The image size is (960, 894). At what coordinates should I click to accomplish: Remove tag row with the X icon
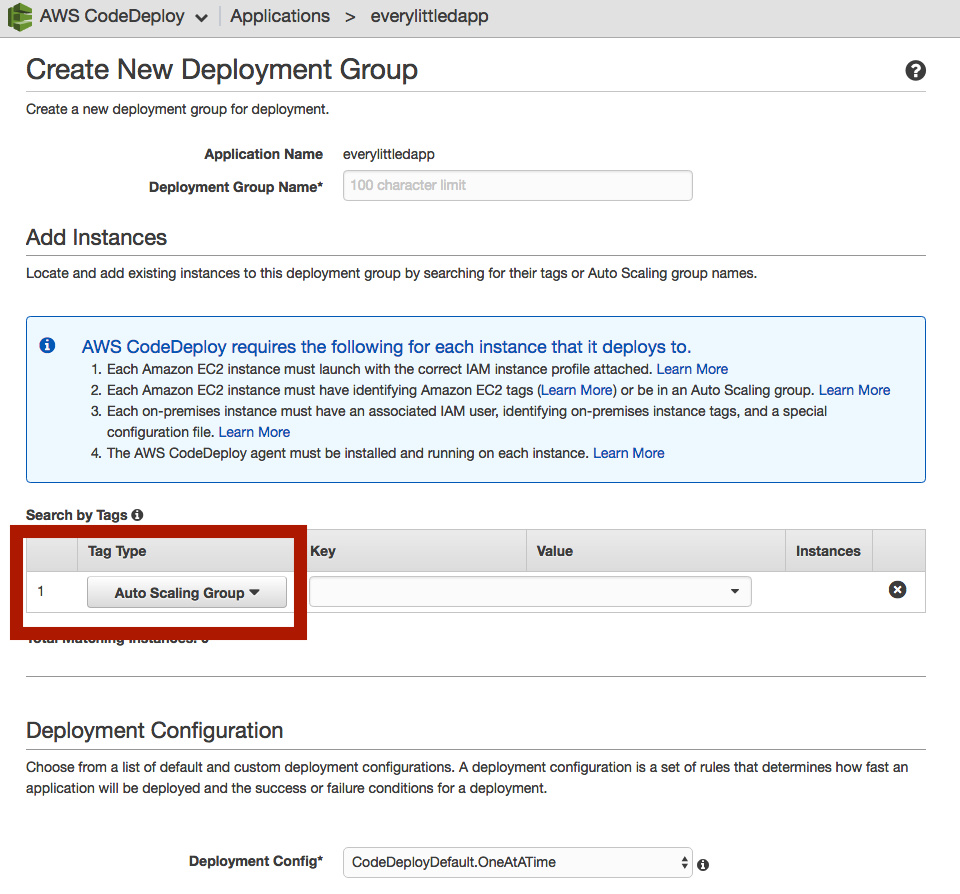[897, 590]
